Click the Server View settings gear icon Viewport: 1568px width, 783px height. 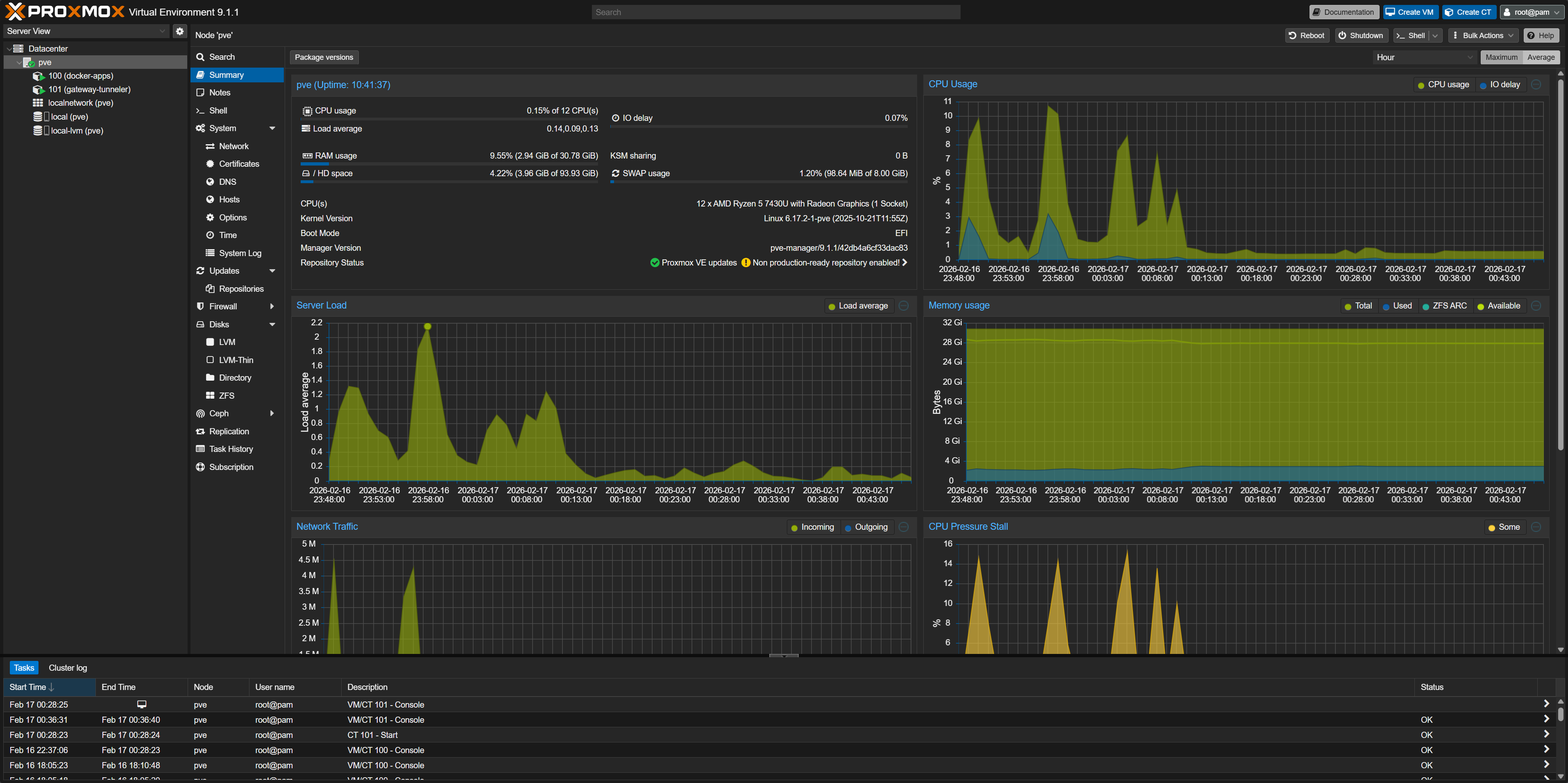[179, 31]
